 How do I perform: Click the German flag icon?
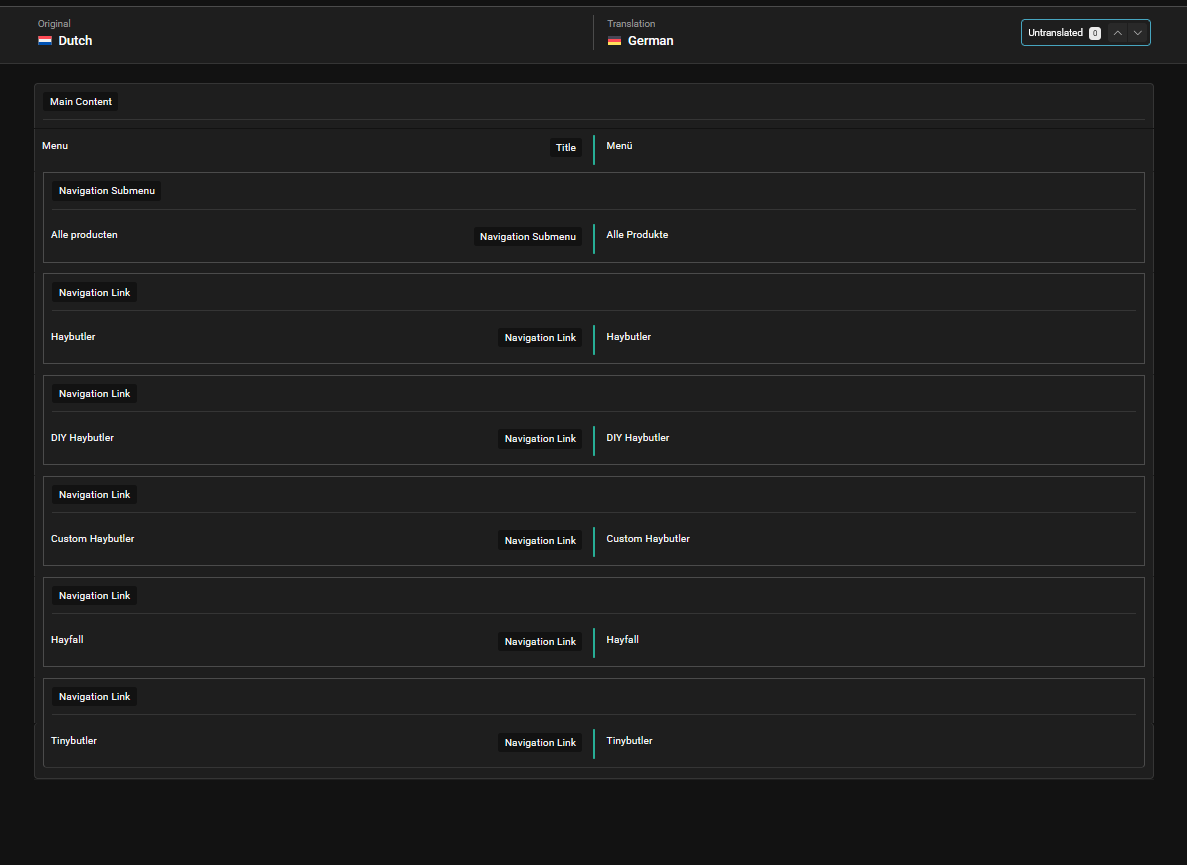pos(614,41)
